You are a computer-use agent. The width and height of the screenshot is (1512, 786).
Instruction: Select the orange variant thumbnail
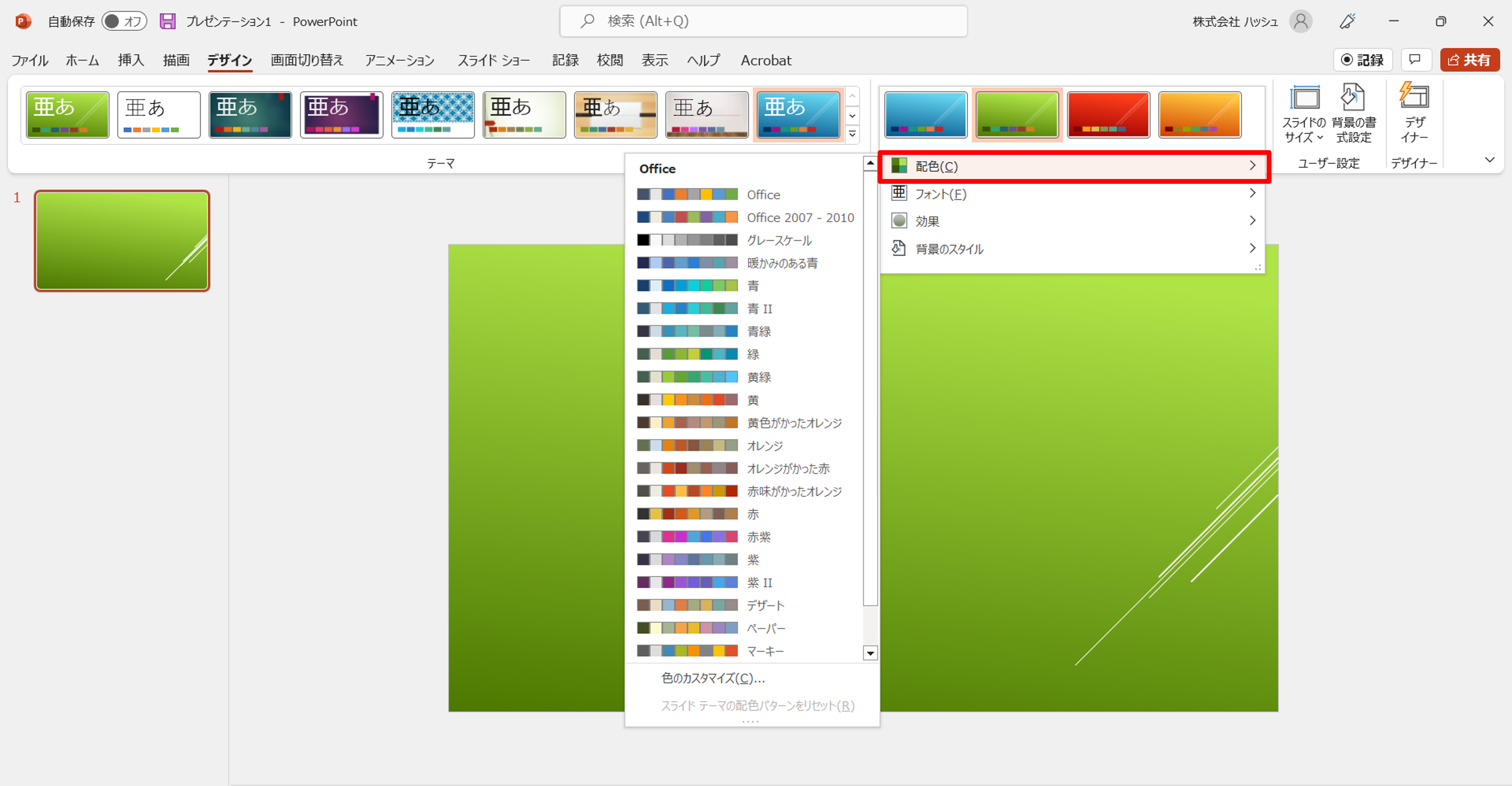pyautogui.click(x=1200, y=115)
